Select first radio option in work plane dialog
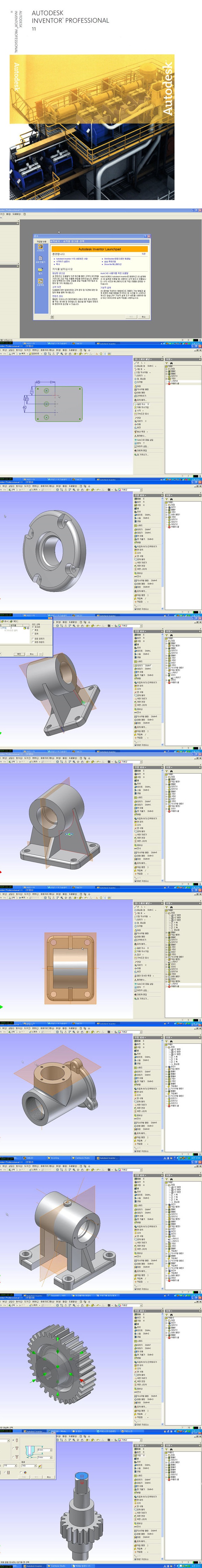 pos(33,626)
